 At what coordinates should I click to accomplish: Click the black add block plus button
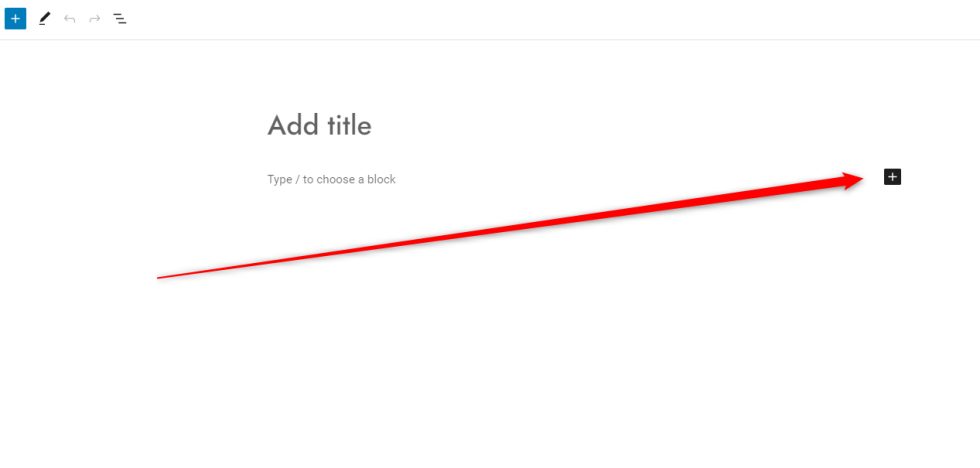[x=892, y=177]
